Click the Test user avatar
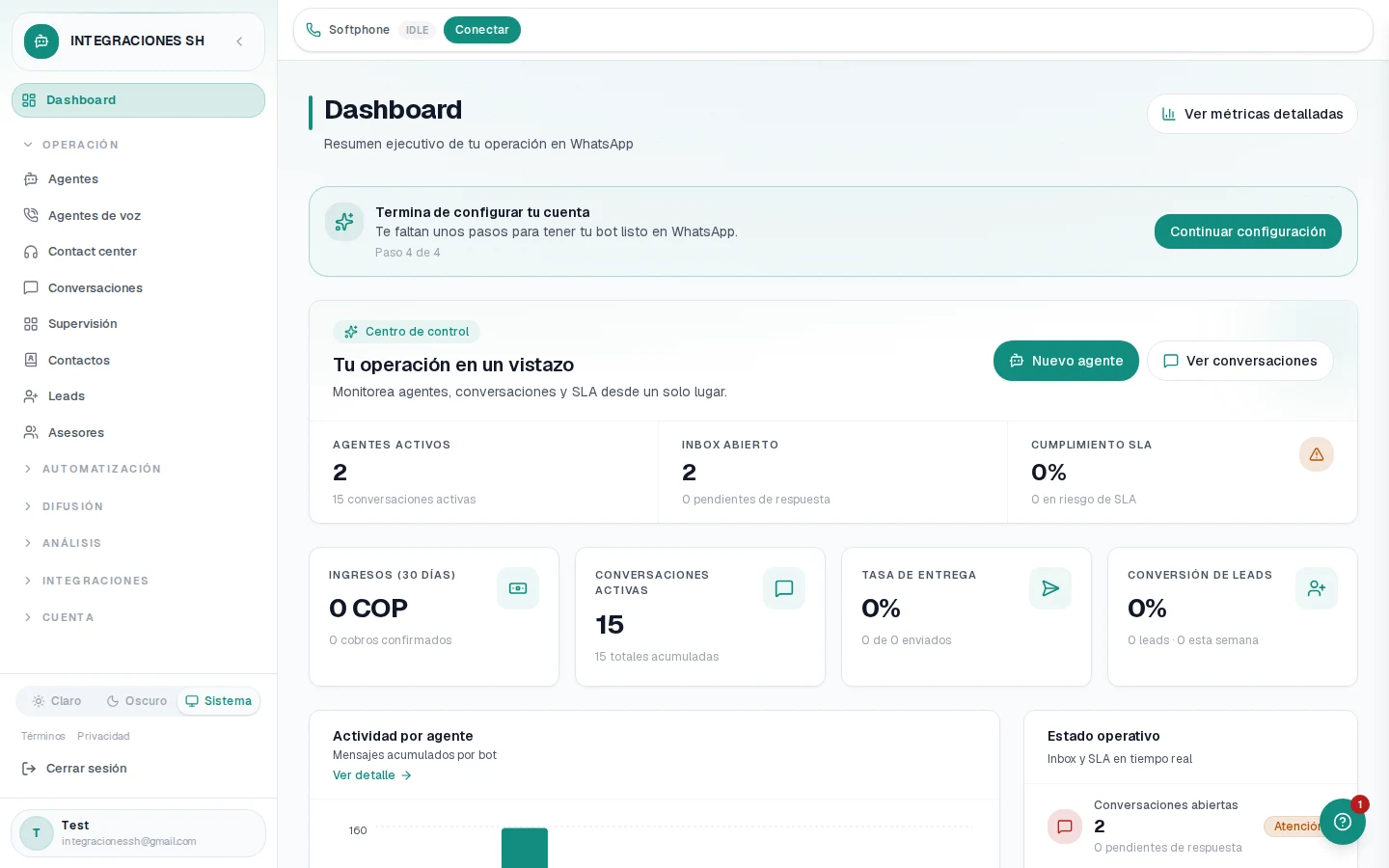 pyautogui.click(x=37, y=833)
